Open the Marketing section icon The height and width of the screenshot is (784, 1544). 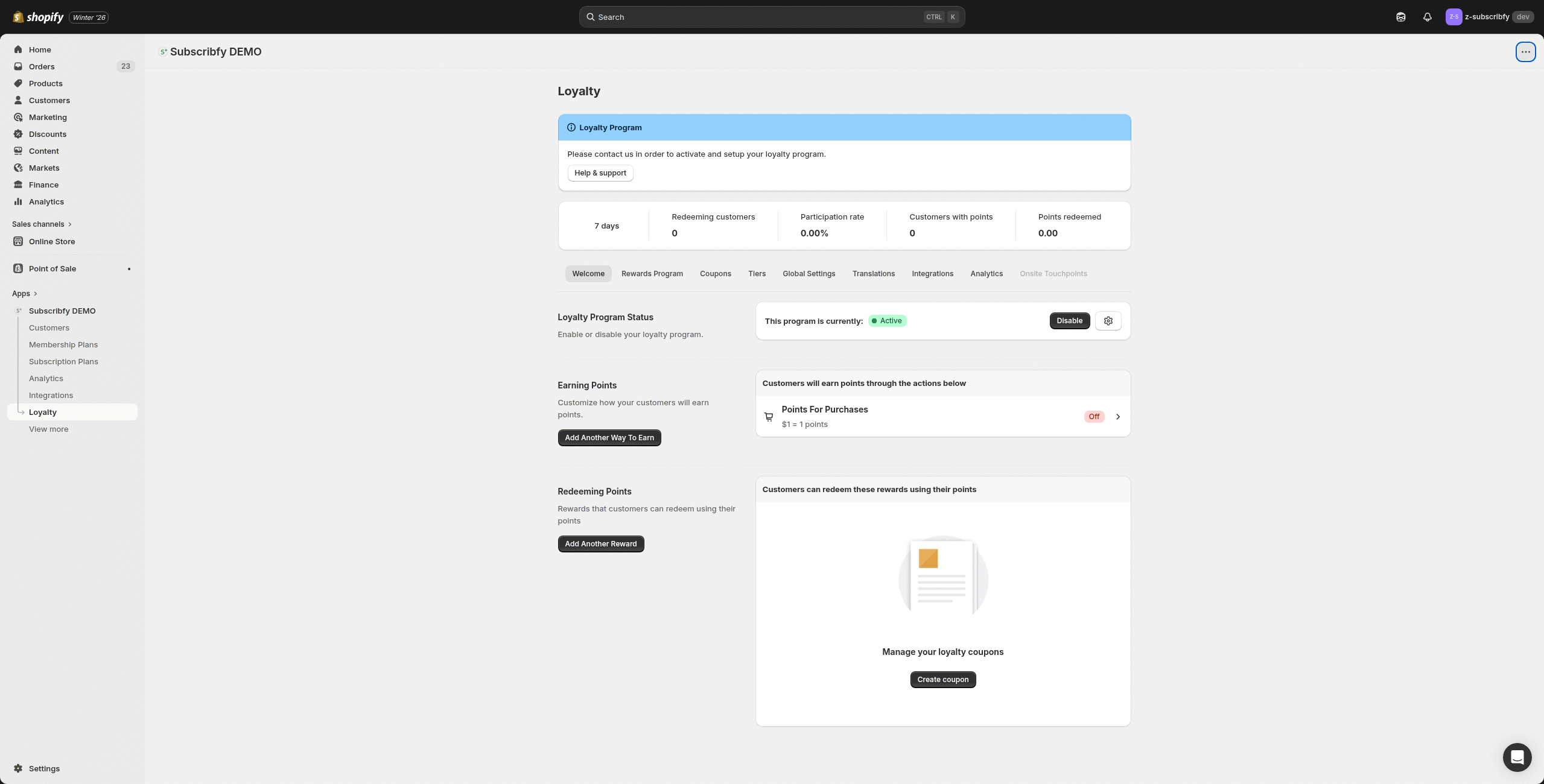[x=18, y=117]
